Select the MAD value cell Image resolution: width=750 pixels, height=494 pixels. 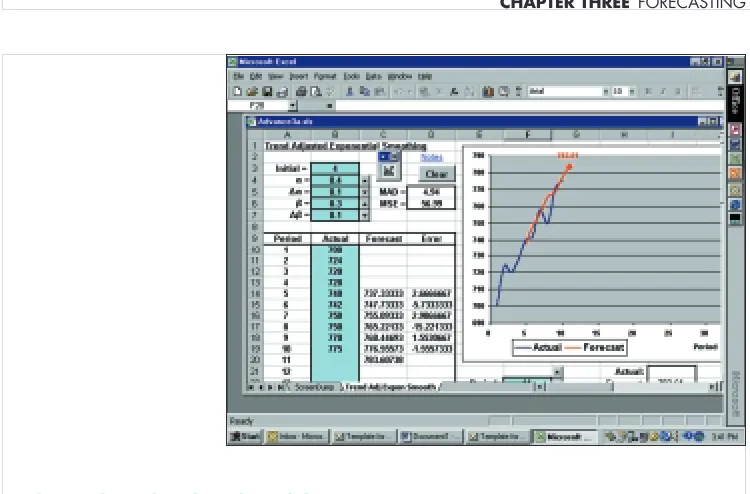point(431,192)
